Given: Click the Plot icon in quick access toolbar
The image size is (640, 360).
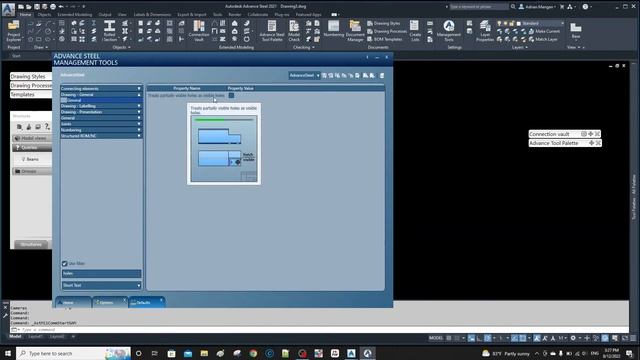Looking at the screenshot, I should click(53, 7).
